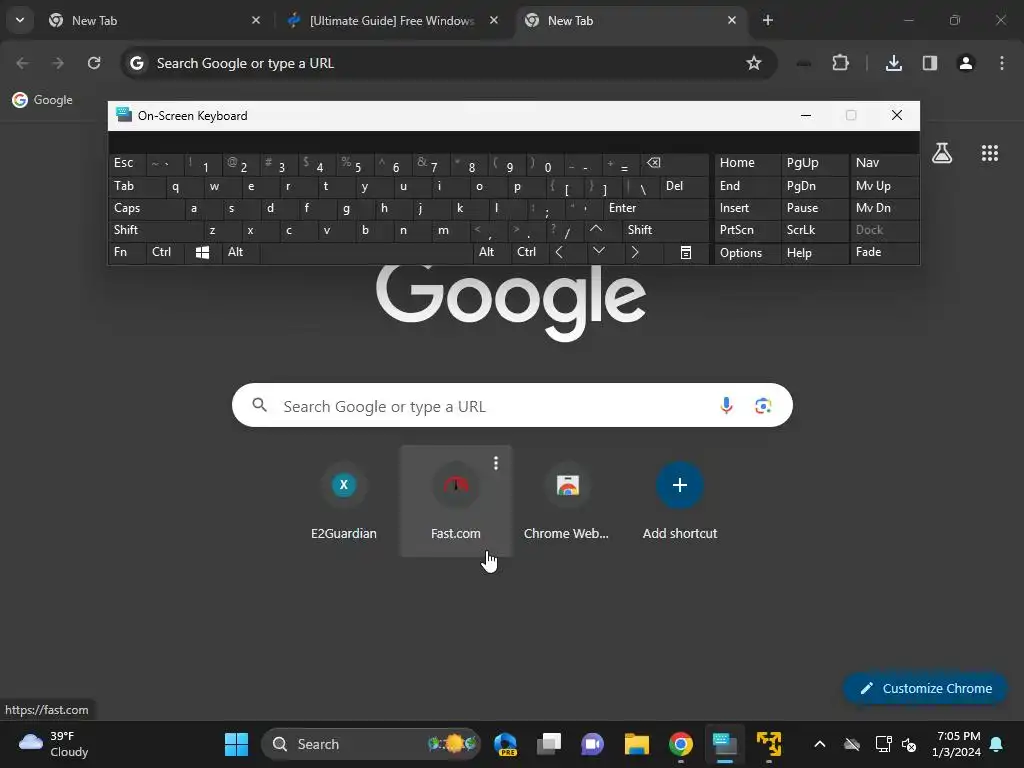Click the space bar on On-Screen Keyboard
The width and height of the screenshot is (1024, 768).
pos(366,253)
